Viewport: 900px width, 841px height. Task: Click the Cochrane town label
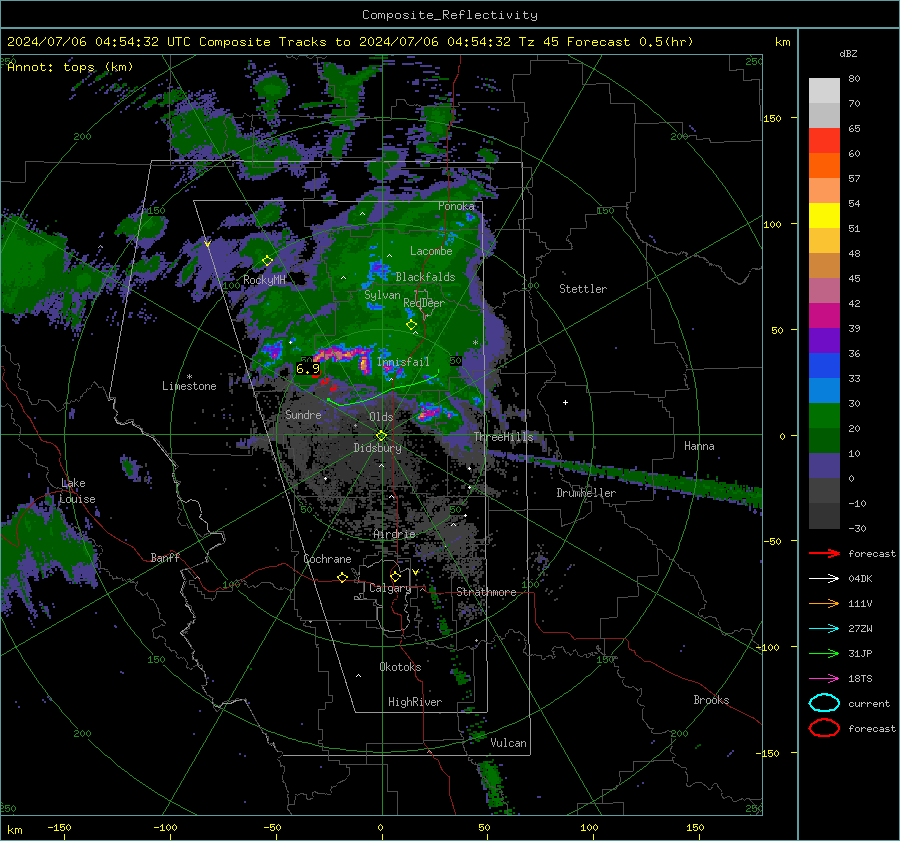tap(327, 559)
